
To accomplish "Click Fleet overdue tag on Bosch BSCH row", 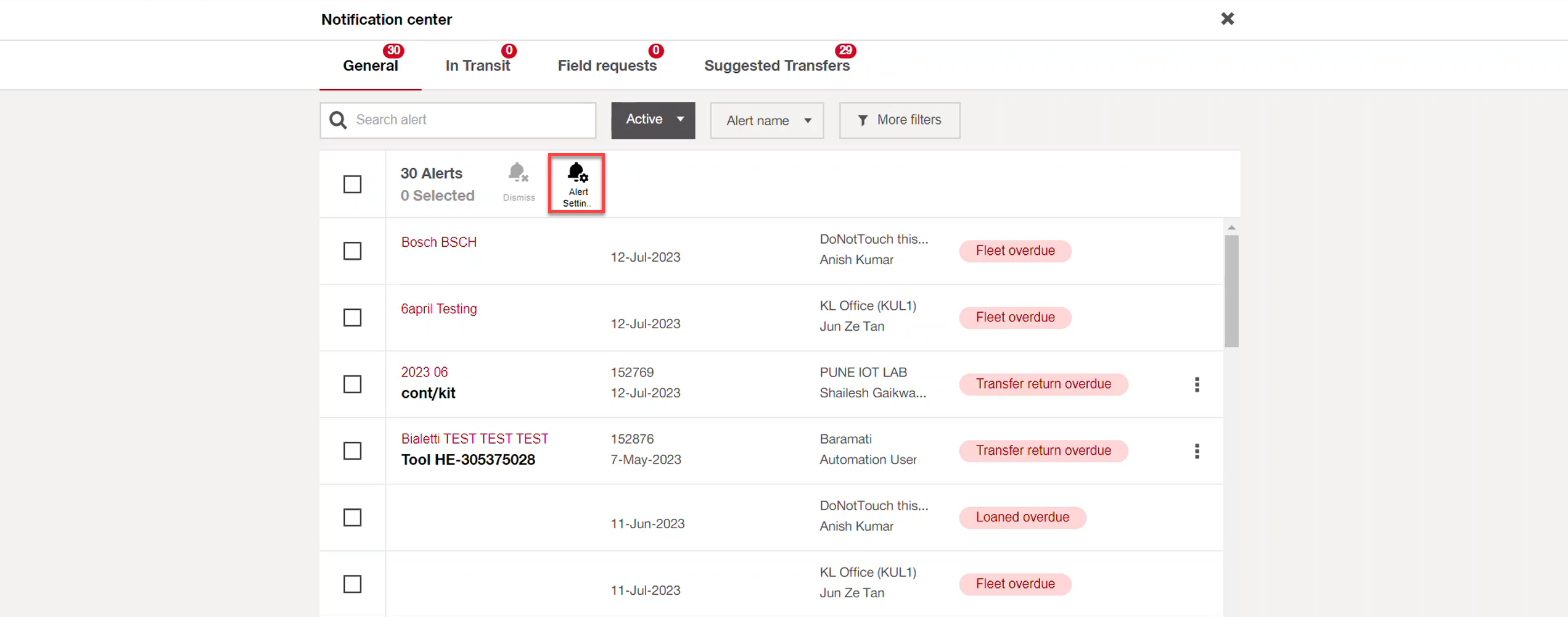I will (1015, 251).
